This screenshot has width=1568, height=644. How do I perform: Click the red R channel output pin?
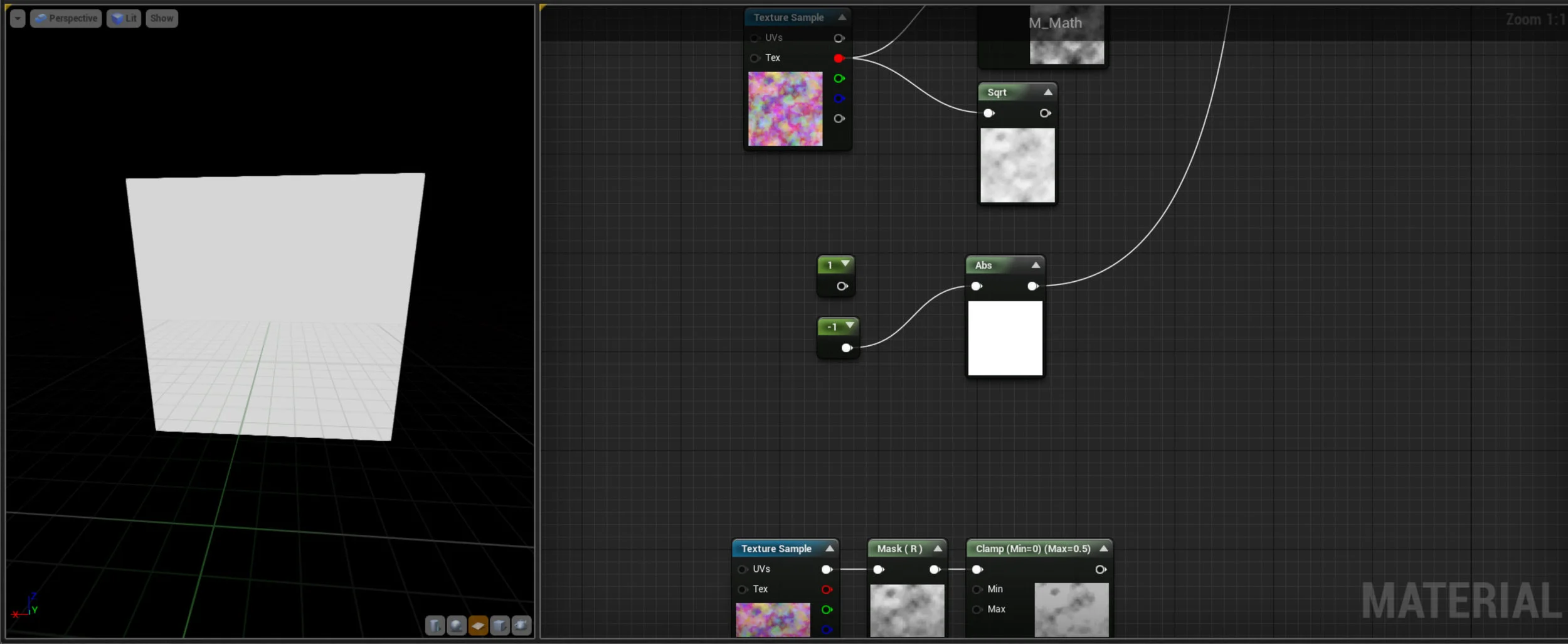click(x=839, y=58)
